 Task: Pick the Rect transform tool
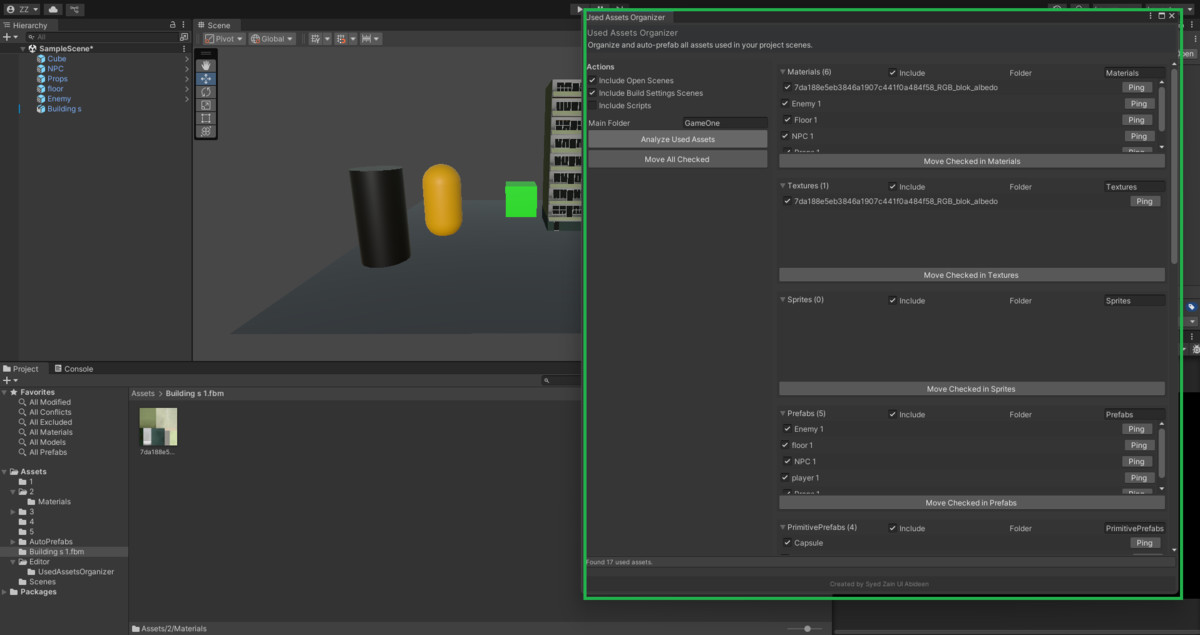coord(205,118)
